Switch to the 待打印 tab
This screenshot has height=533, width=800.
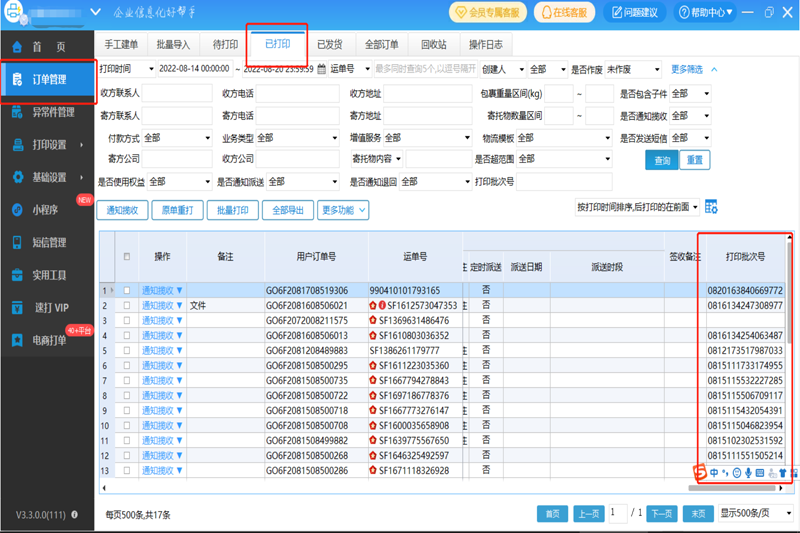coord(225,45)
